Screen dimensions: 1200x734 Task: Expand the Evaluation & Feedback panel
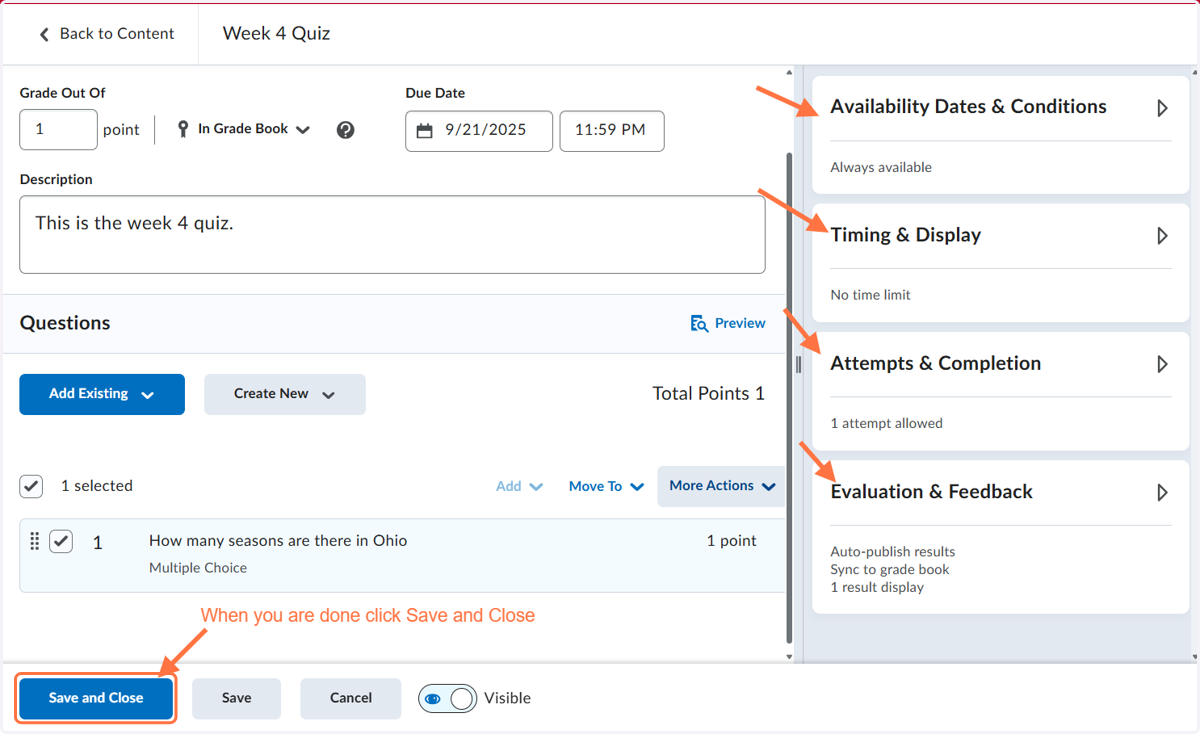pyautogui.click(x=1162, y=492)
